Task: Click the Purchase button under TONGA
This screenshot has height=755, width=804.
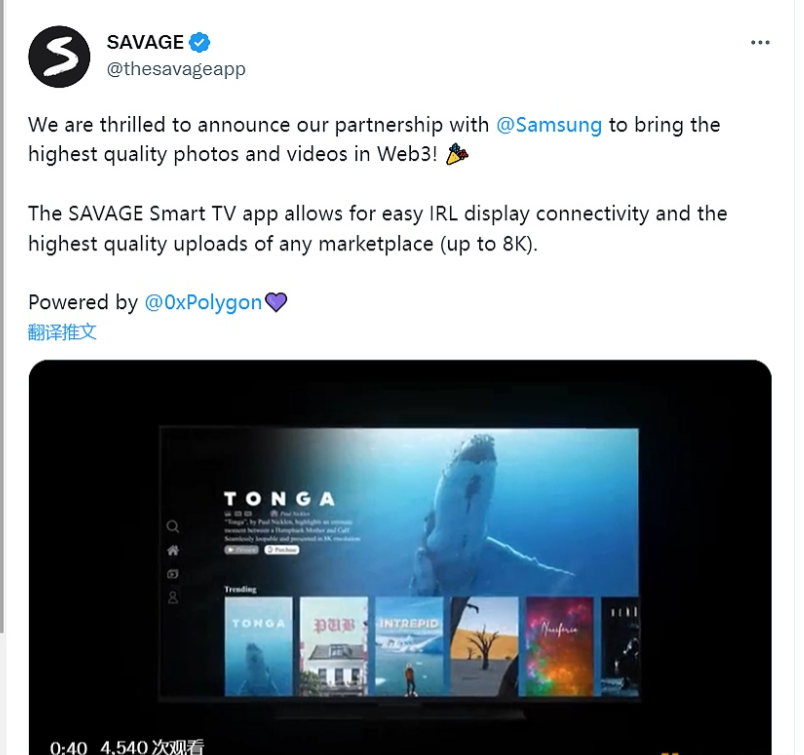Action: click(x=282, y=550)
